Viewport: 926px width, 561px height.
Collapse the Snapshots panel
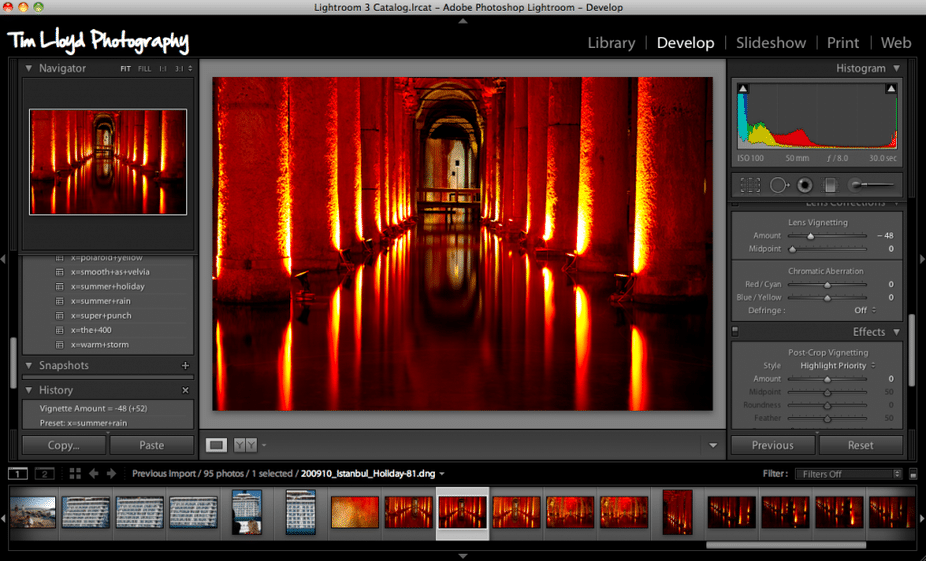(x=28, y=366)
